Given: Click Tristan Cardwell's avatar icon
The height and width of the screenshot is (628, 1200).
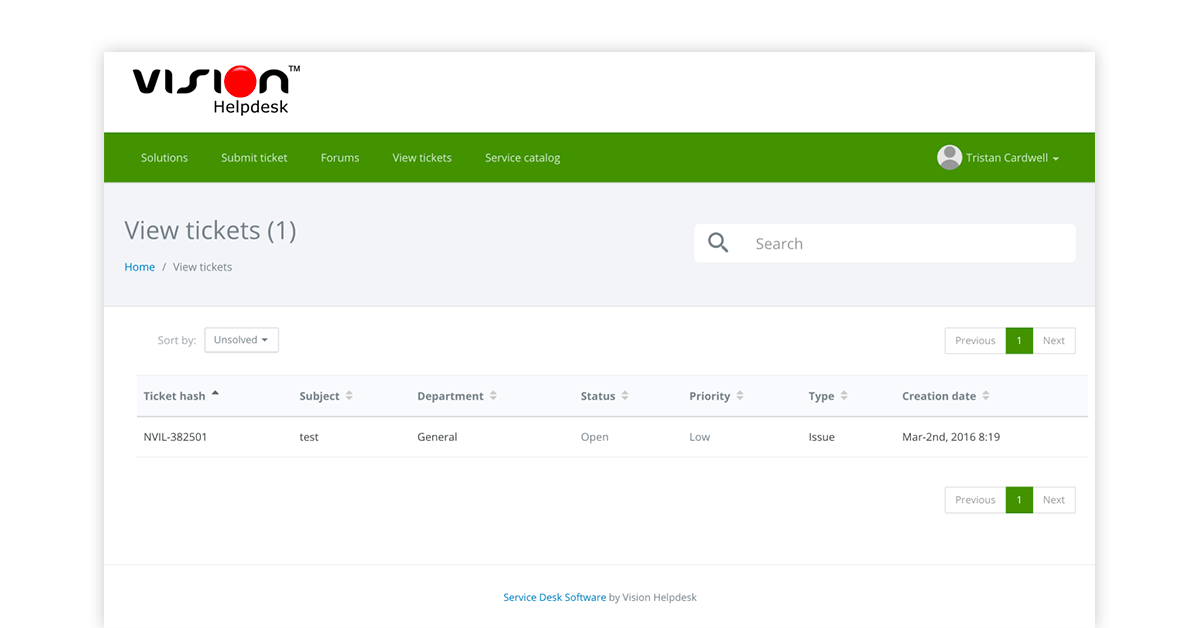Looking at the screenshot, I should point(949,158).
